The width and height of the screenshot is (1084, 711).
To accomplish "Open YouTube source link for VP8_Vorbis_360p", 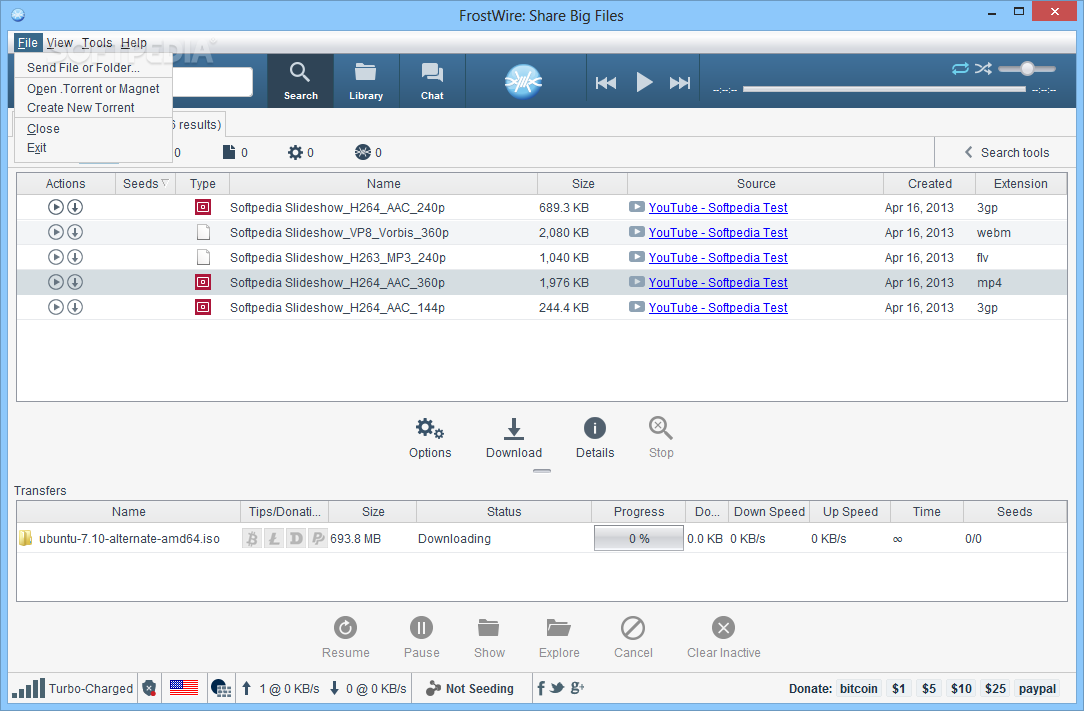I will [718, 233].
